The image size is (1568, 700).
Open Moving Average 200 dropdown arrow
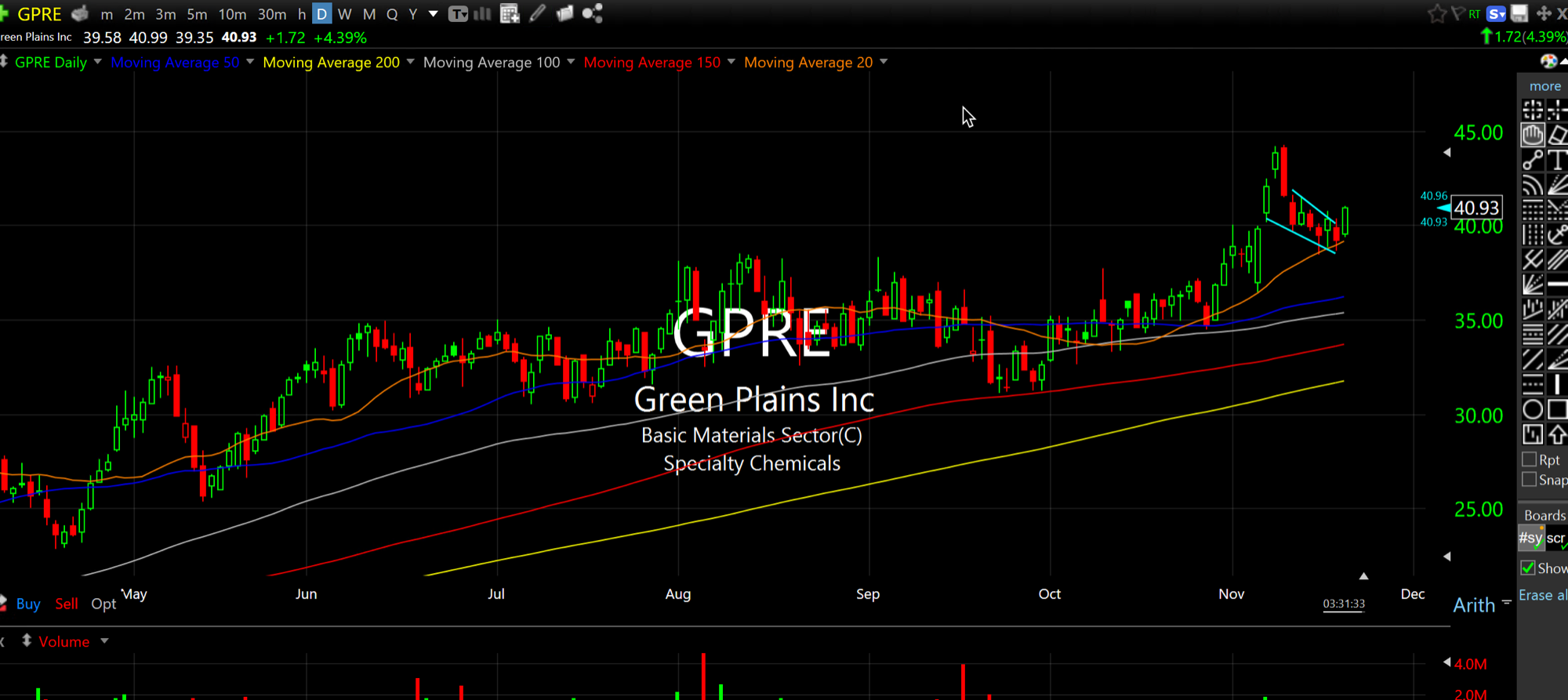(x=410, y=61)
